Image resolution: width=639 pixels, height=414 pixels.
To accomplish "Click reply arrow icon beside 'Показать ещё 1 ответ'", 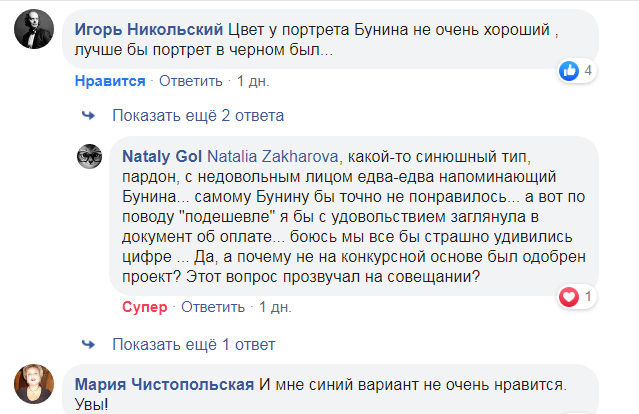I will click(x=90, y=345).
